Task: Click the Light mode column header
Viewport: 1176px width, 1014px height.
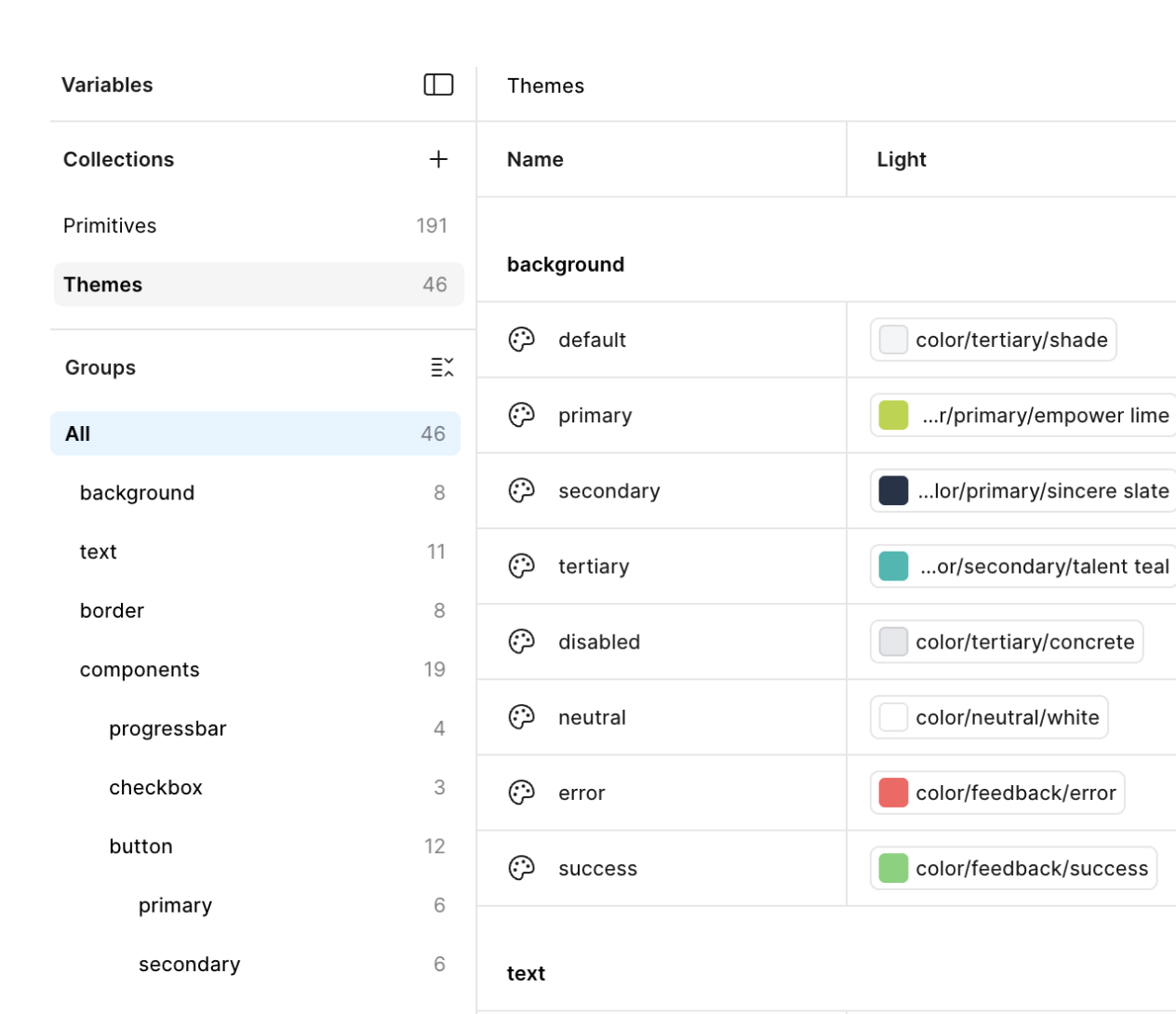Action: click(902, 159)
